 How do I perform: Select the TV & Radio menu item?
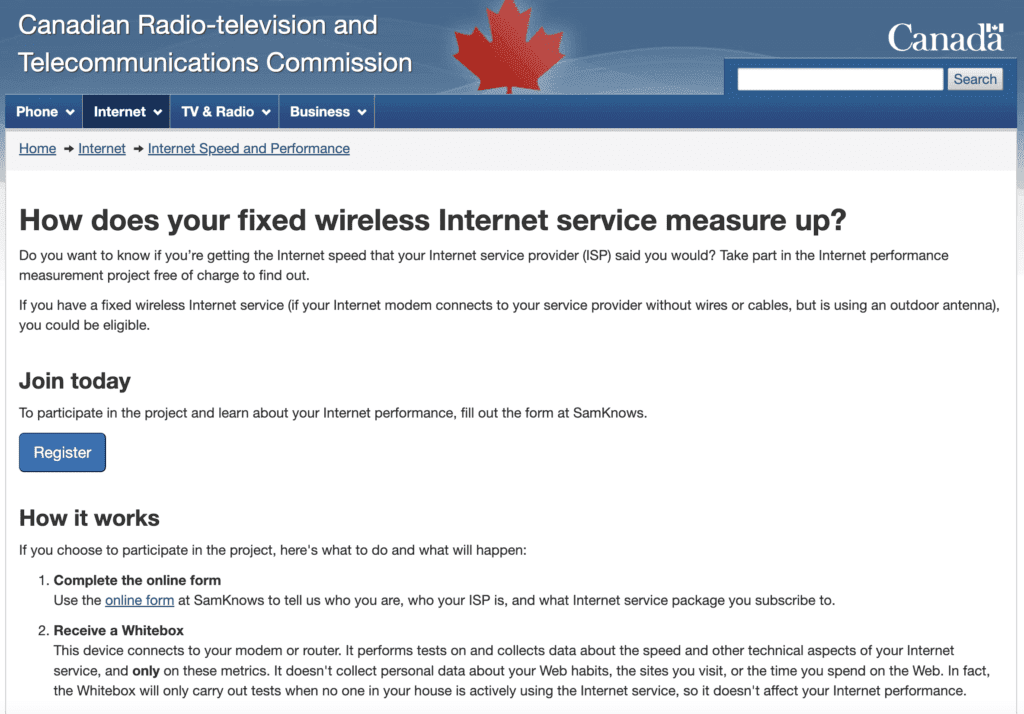(x=225, y=112)
